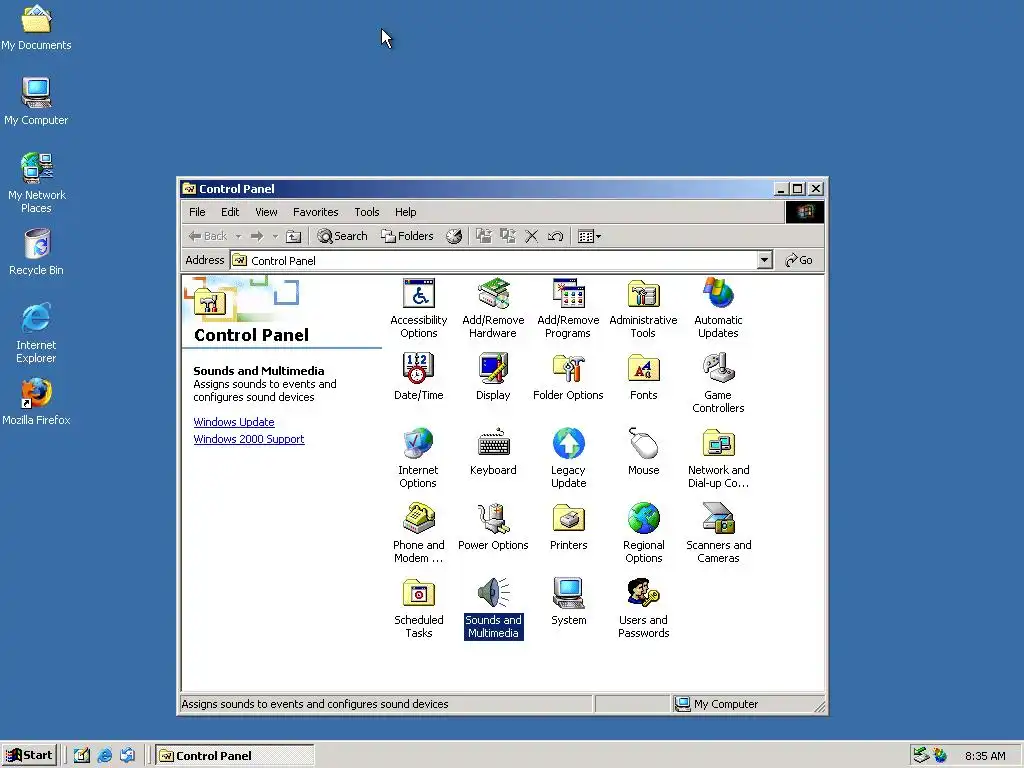Viewport: 1024px width, 768px height.
Task: Open the Forward history dropdown arrow
Action: pos(275,236)
